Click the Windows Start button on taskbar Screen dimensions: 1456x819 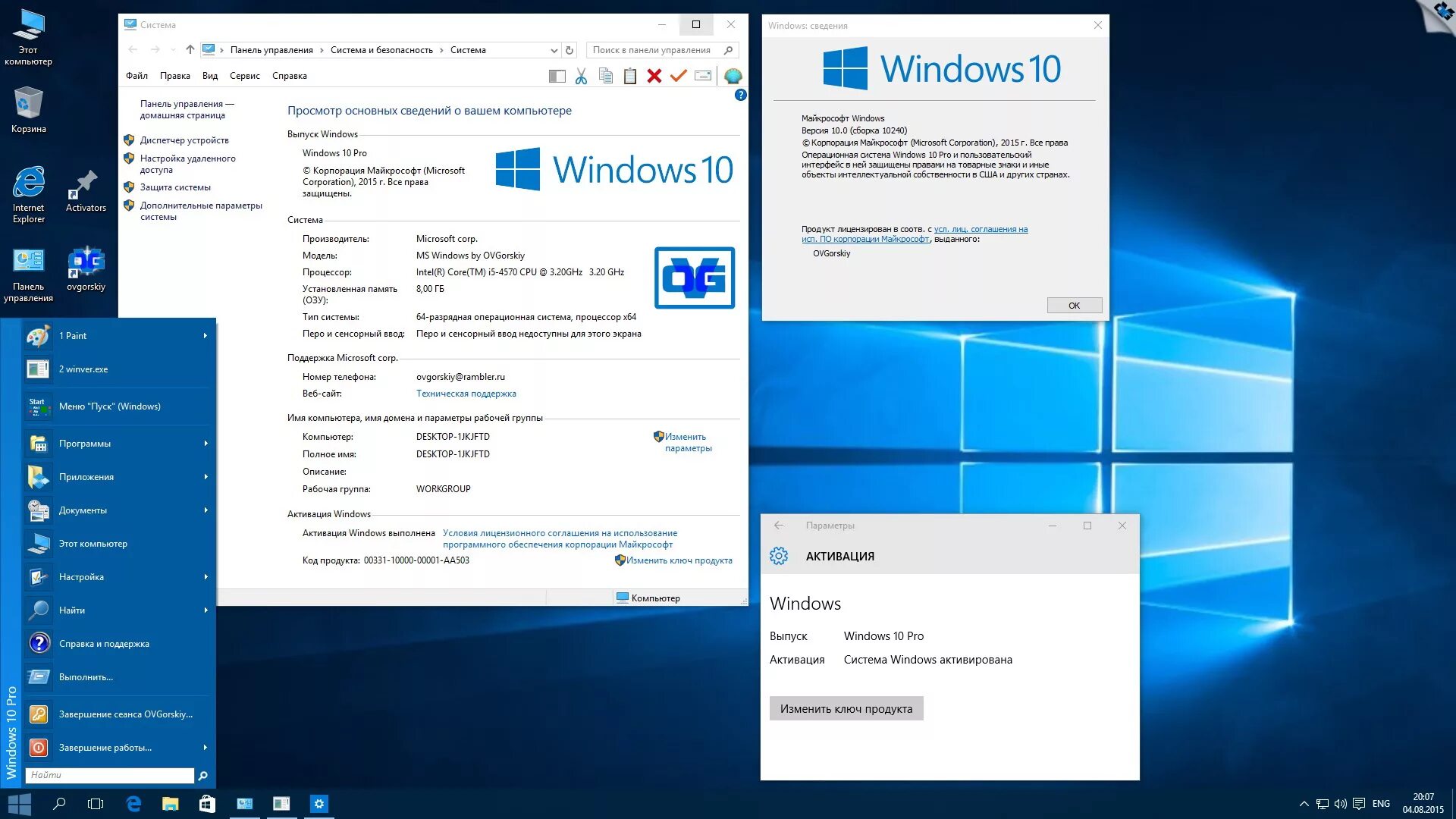pos(20,804)
